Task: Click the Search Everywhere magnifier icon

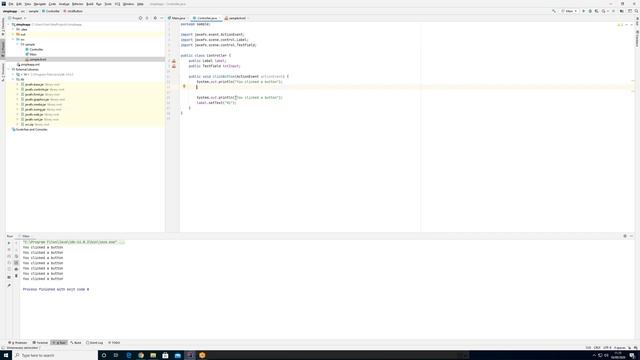Action: (636, 11)
